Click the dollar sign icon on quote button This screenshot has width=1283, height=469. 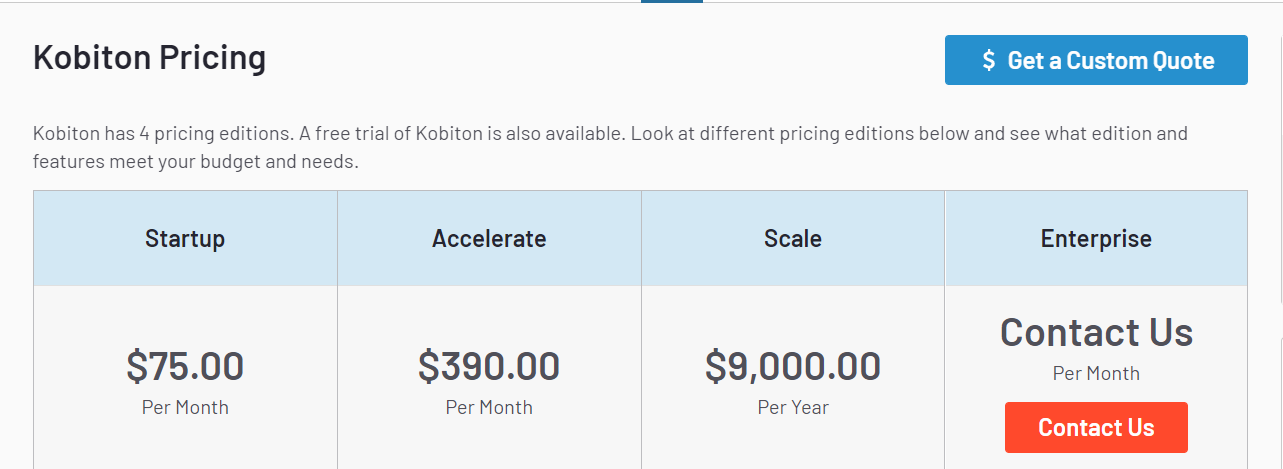pos(989,61)
